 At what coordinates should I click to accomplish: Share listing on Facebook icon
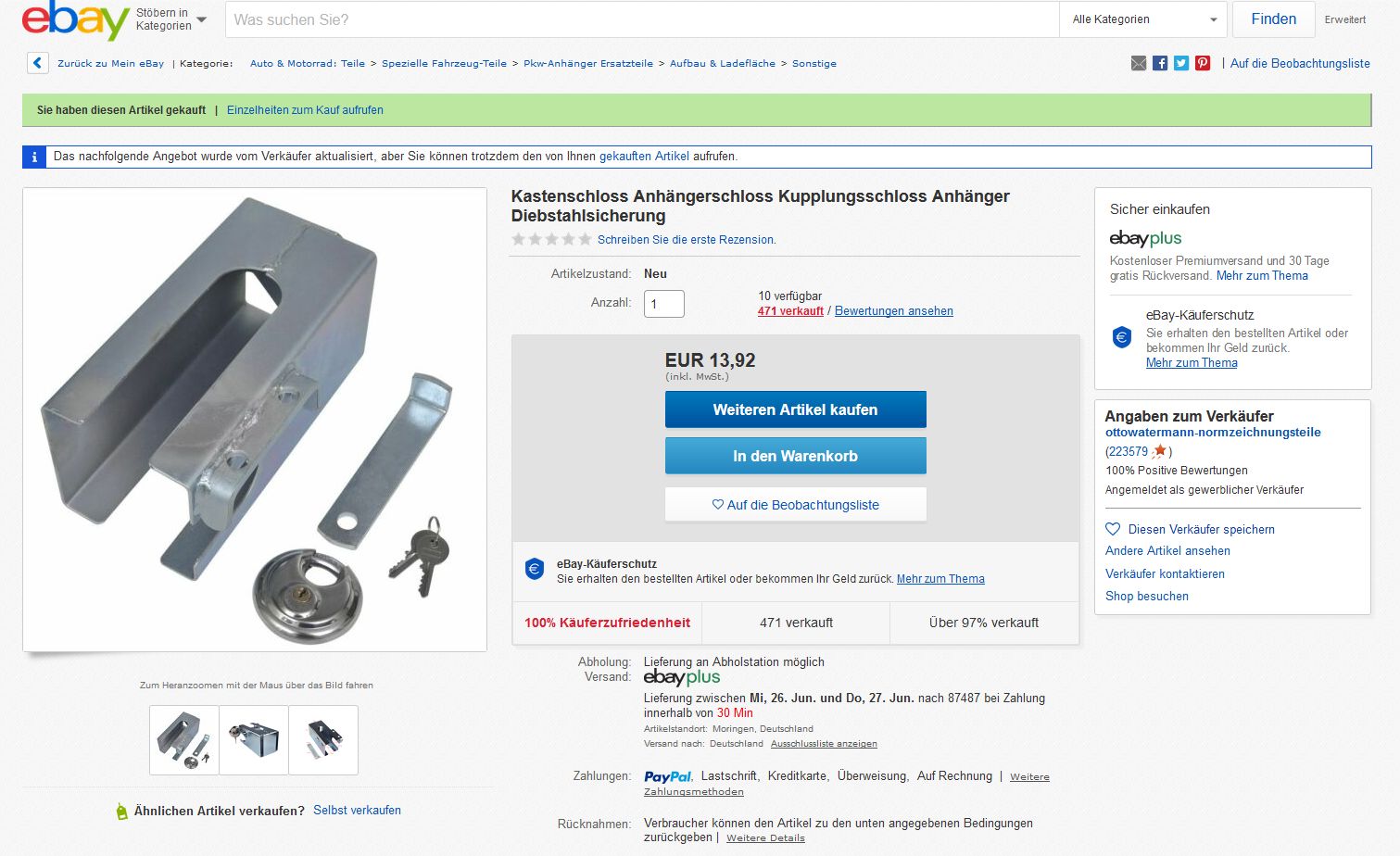click(x=1160, y=63)
